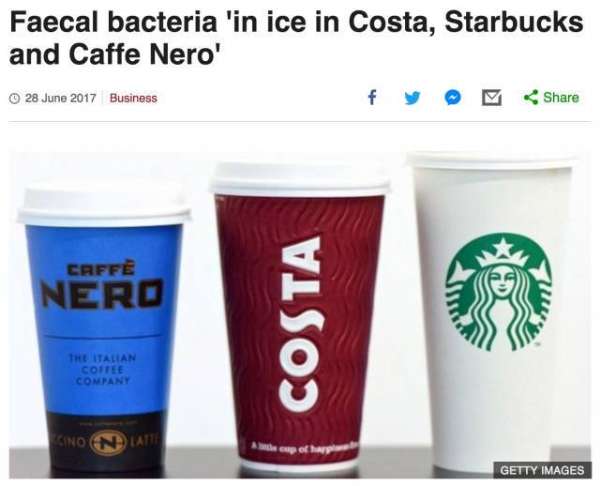This screenshot has width=600, height=486.
Task: Click the clock icon beside date
Action: (15, 98)
